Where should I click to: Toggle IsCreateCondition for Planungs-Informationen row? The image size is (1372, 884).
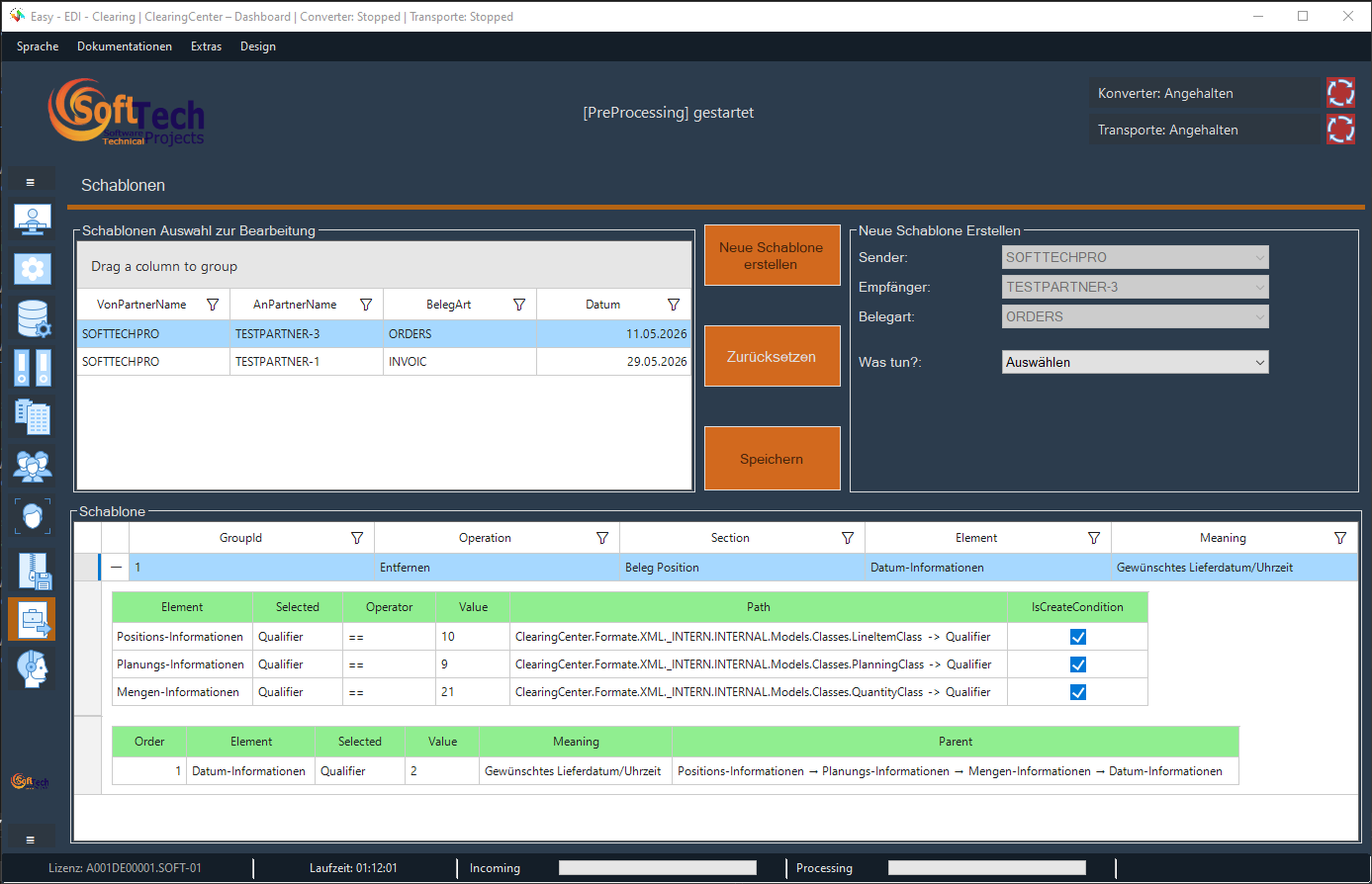tap(1078, 664)
